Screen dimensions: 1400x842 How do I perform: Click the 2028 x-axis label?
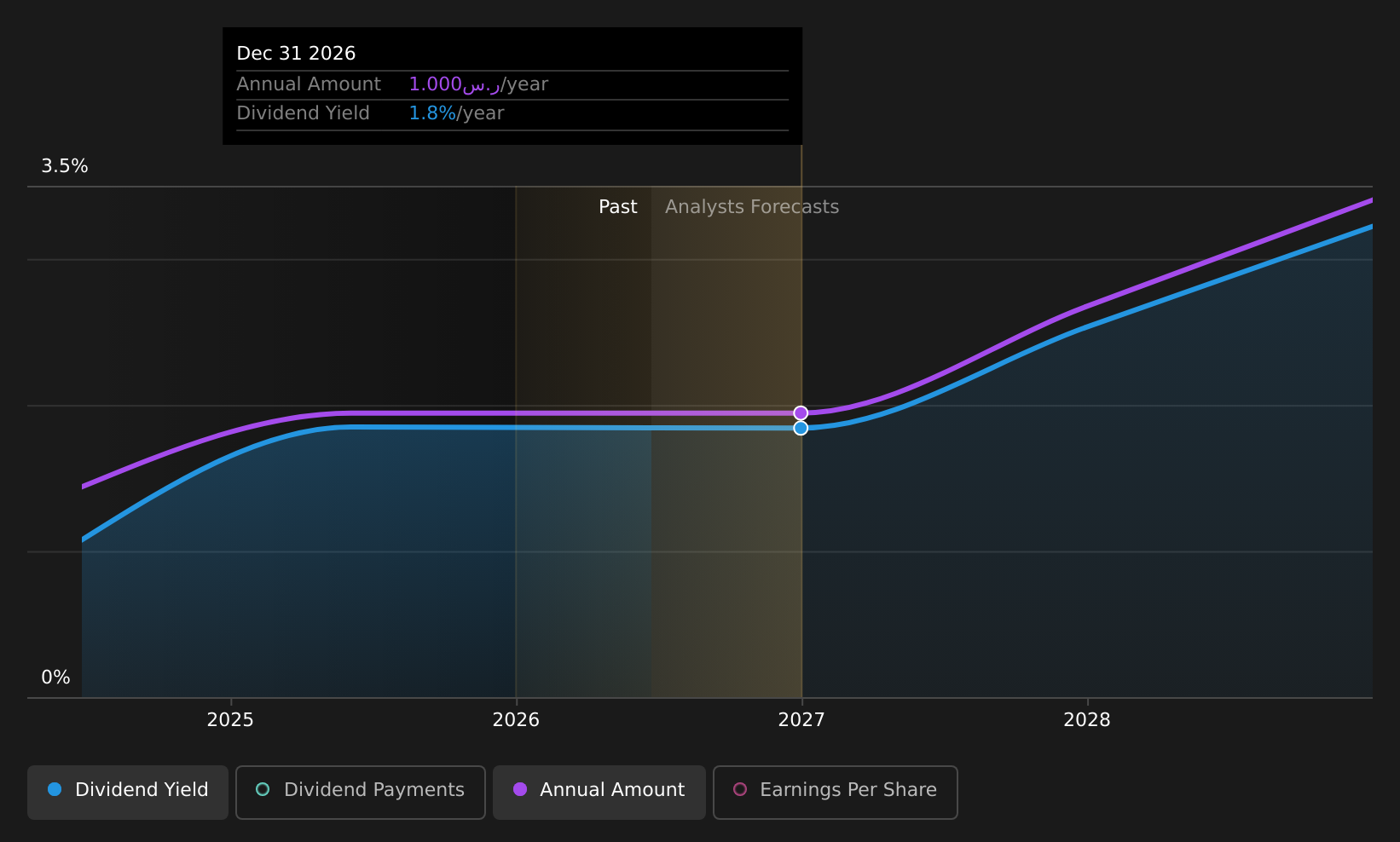point(1087,720)
